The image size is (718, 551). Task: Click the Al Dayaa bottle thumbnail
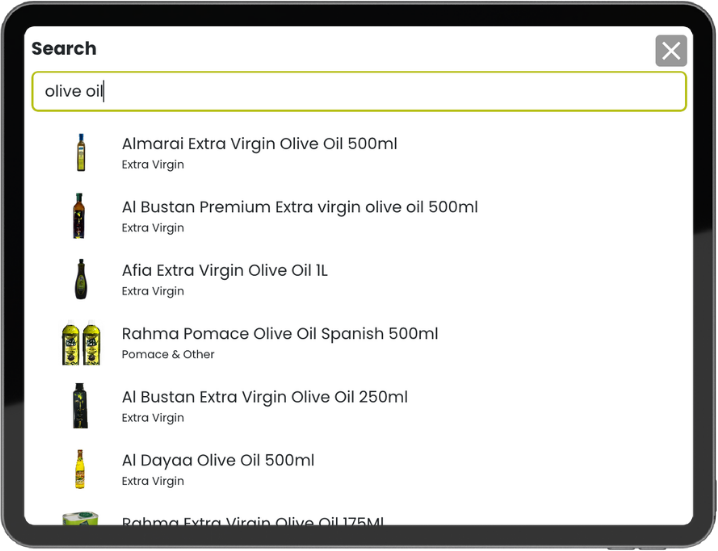80,469
